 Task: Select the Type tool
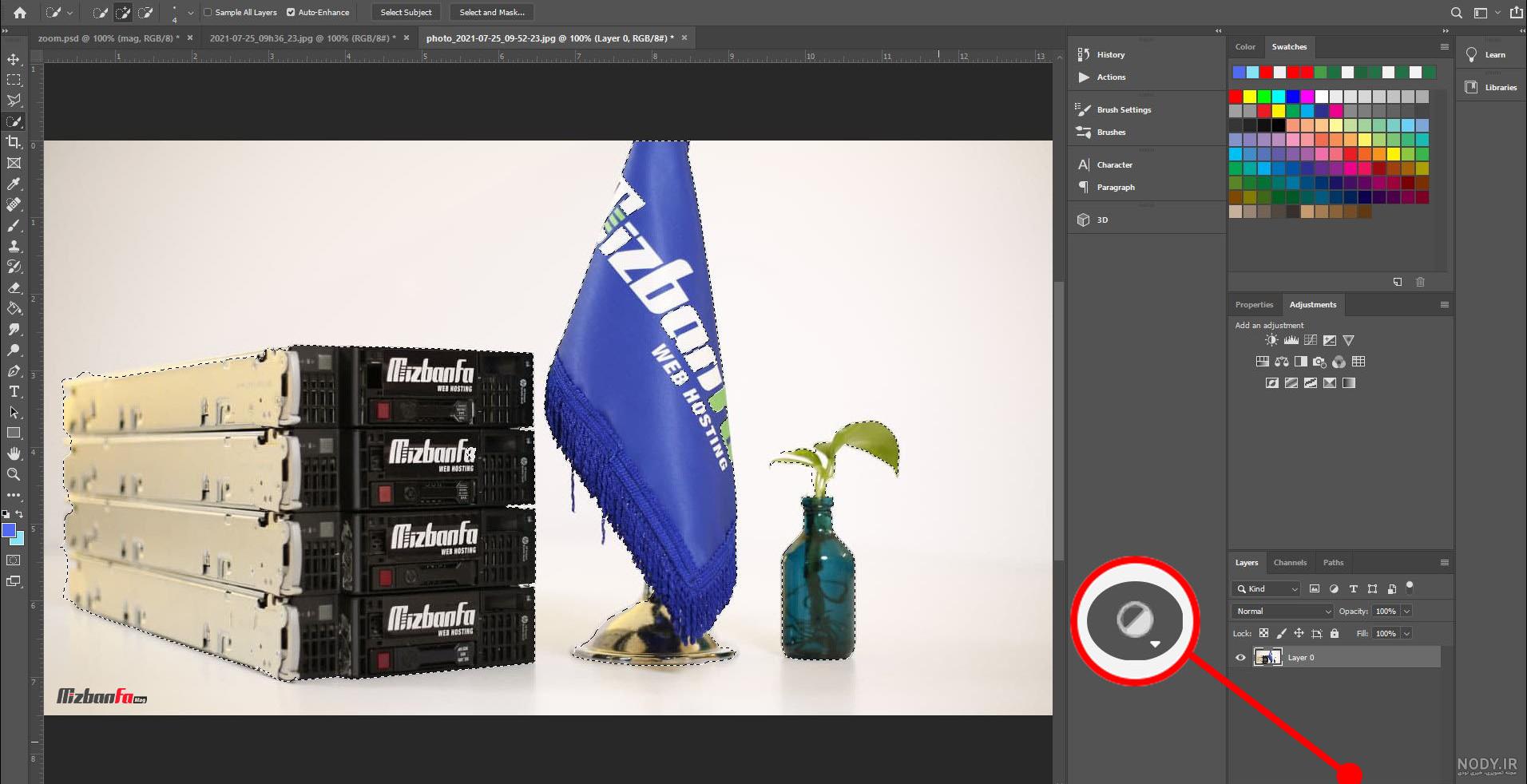pos(14,391)
